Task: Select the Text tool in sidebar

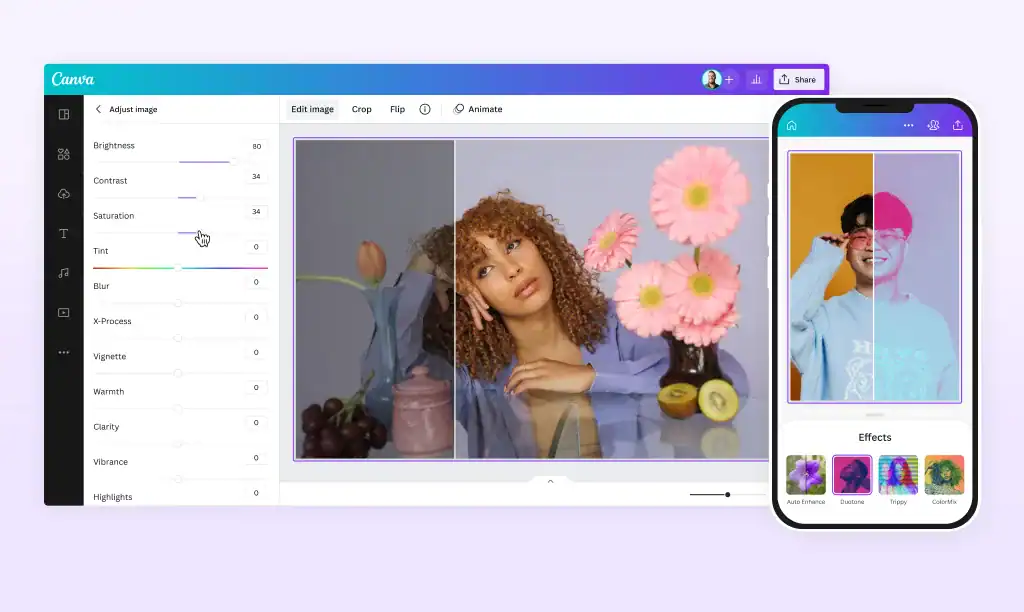Action: point(63,233)
